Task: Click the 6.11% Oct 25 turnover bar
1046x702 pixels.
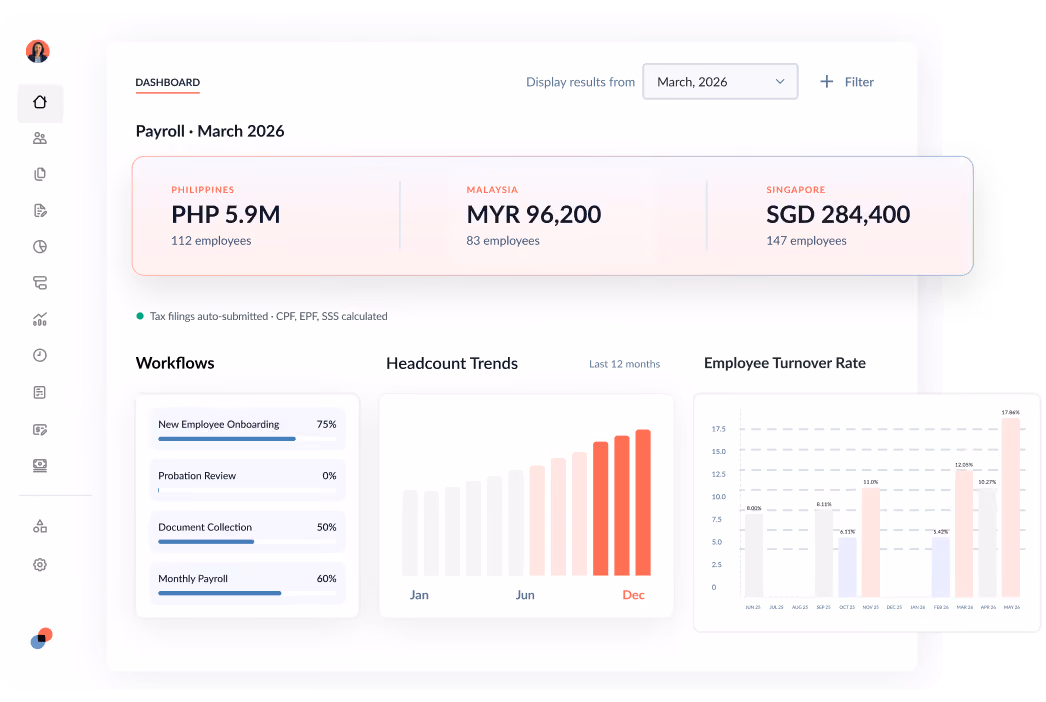Action: point(847,567)
